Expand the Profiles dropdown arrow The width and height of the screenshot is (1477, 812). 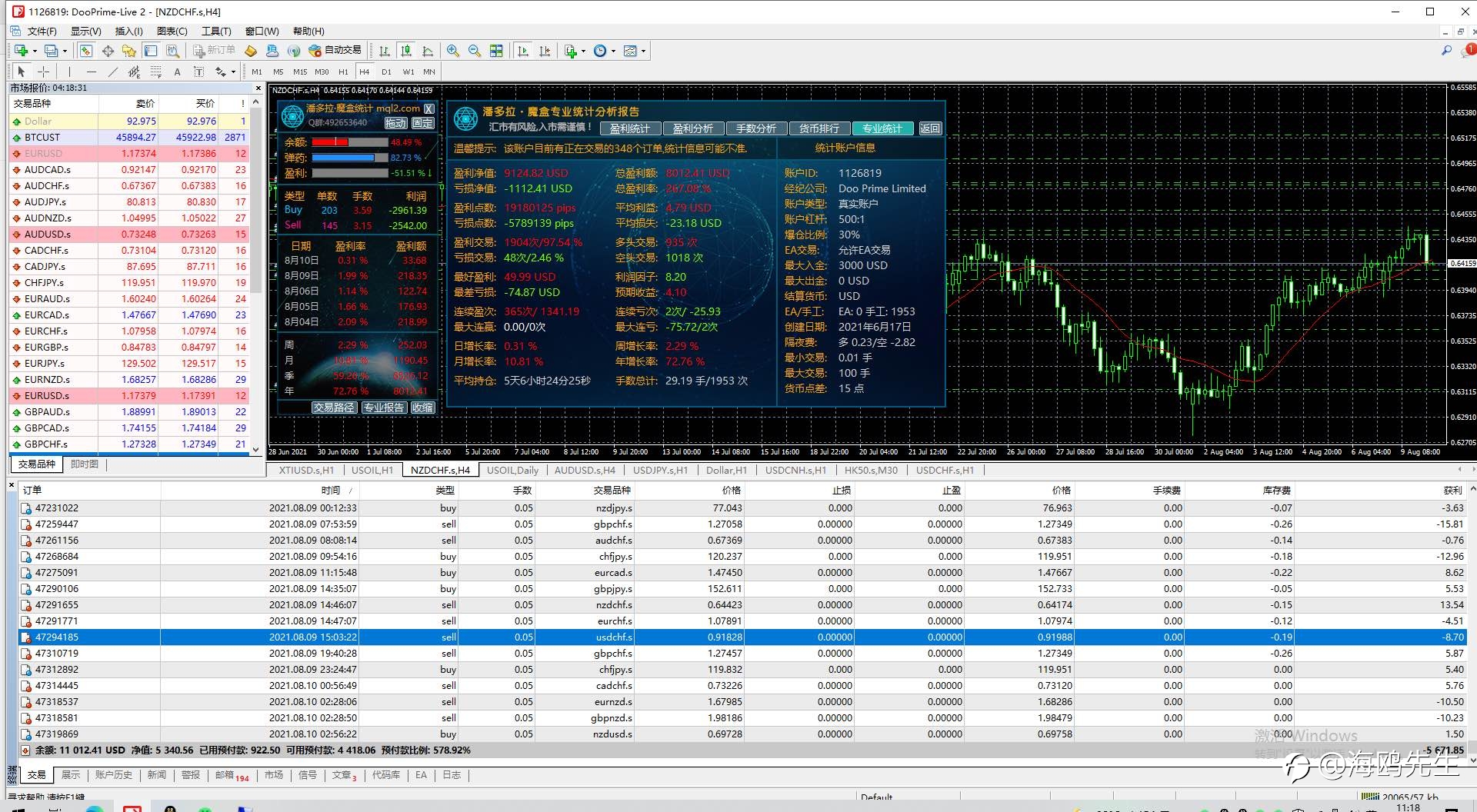tap(65, 51)
